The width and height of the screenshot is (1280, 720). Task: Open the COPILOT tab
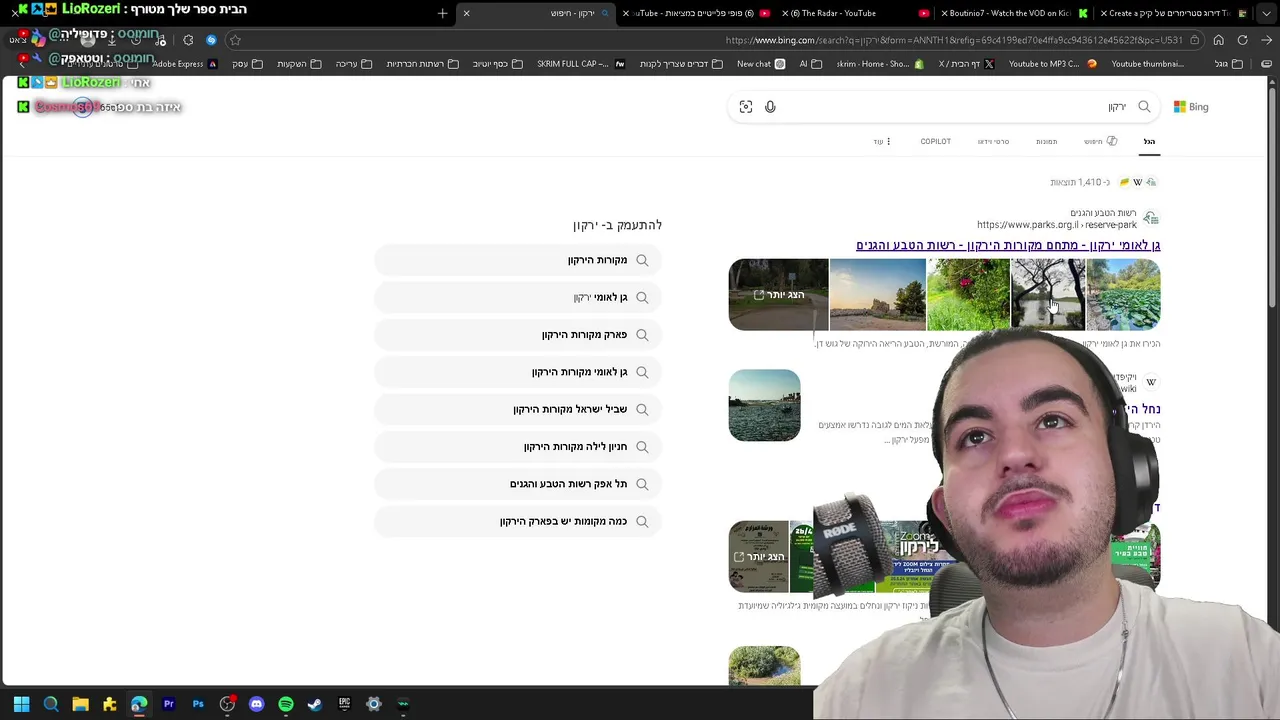[x=936, y=141]
